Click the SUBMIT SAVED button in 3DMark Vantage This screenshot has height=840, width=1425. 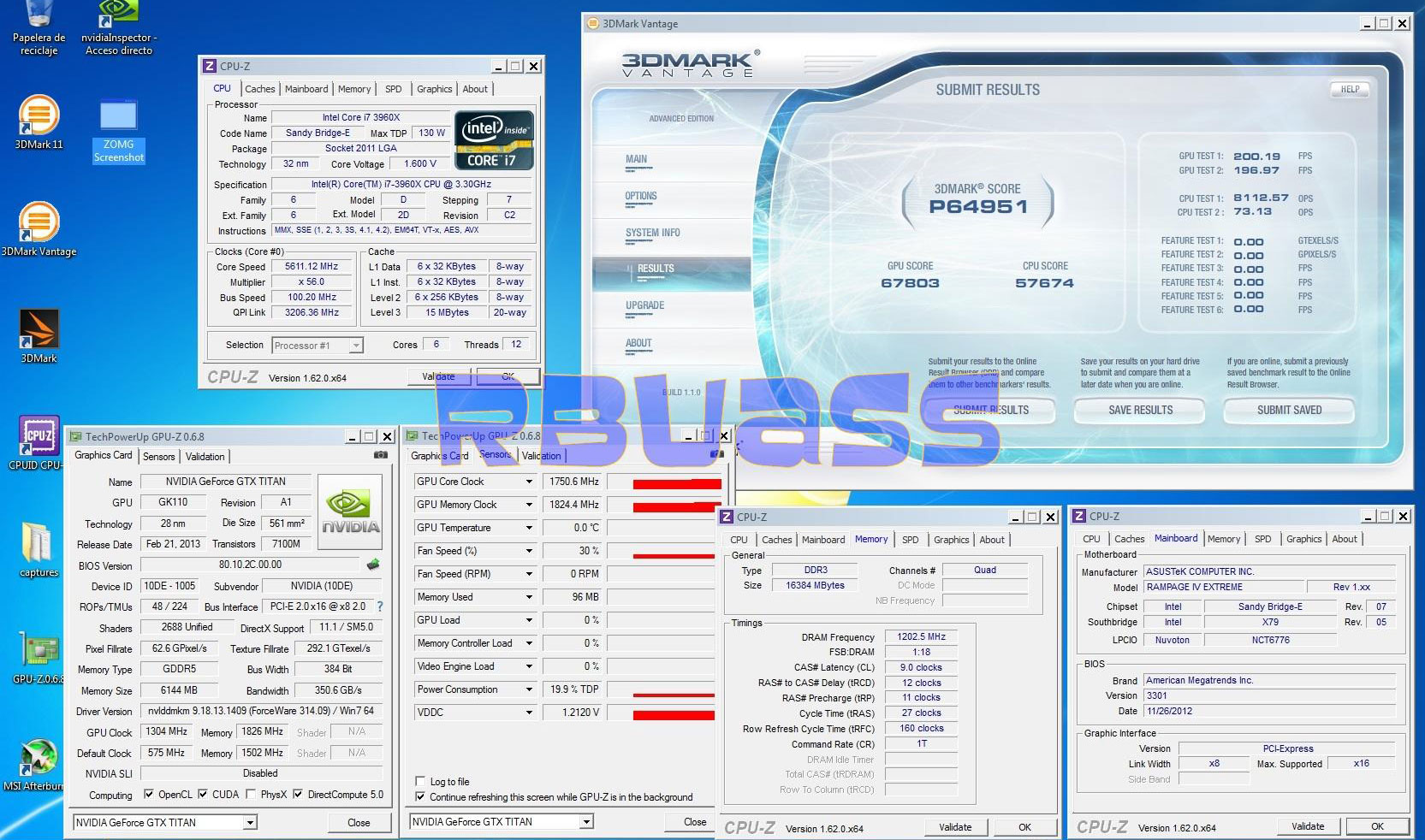pos(1289,411)
